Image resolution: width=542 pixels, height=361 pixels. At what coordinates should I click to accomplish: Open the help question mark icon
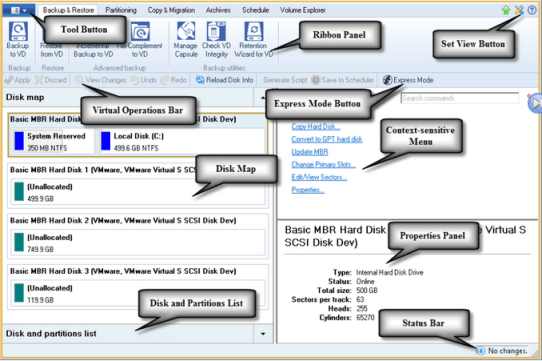point(532,10)
